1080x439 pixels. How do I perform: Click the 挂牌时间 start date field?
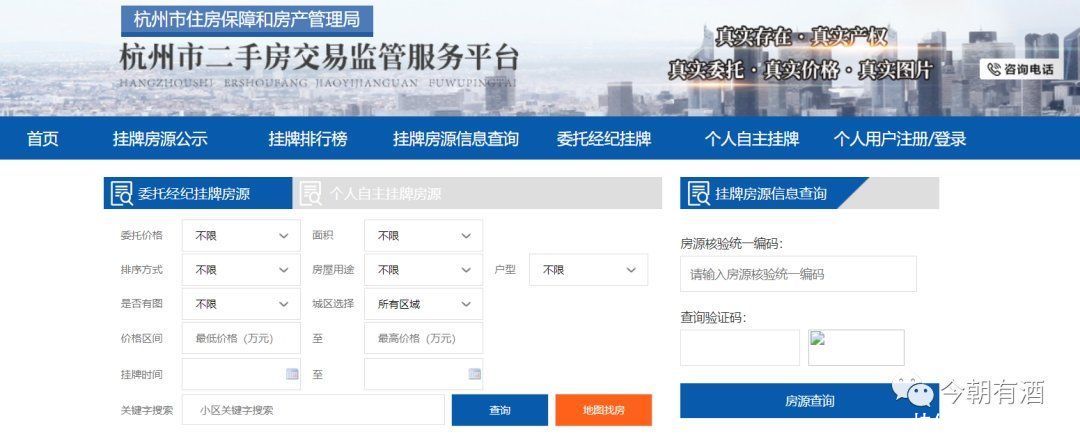pos(241,374)
